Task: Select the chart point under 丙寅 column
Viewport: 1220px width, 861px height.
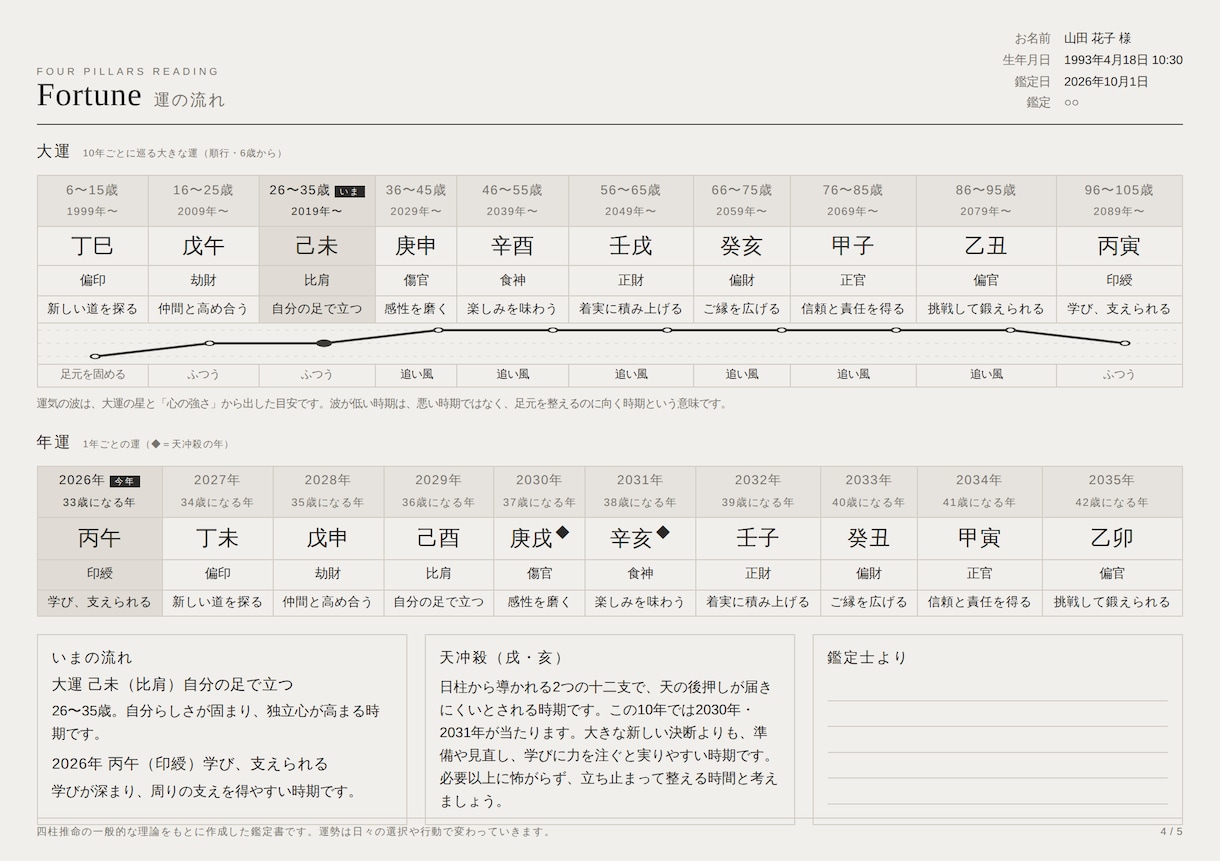Action: pos(1125,343)
